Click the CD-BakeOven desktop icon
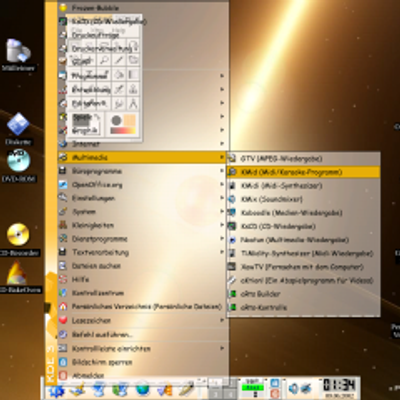The width and height of the screenshot is (400, 400). click(x=17, y=272)
